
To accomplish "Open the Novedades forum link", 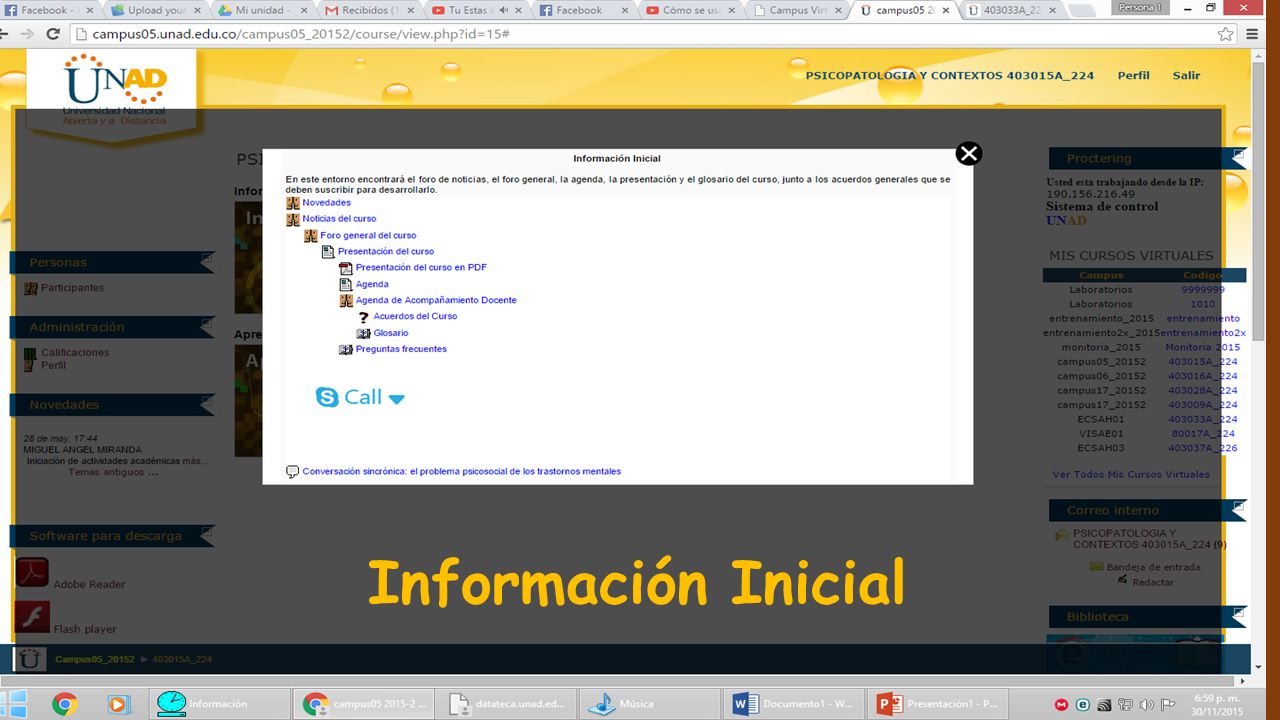I will (x=327, y=203).
